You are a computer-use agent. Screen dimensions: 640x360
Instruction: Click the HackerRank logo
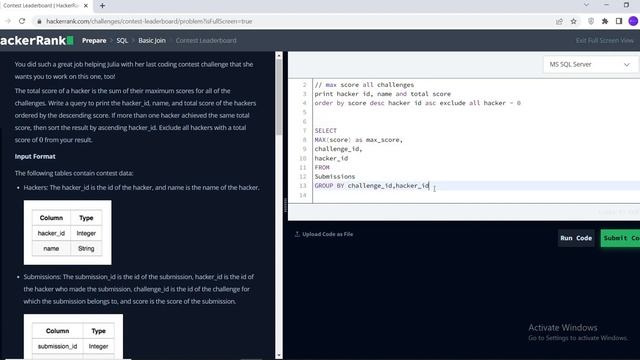(x=37, y=40)
